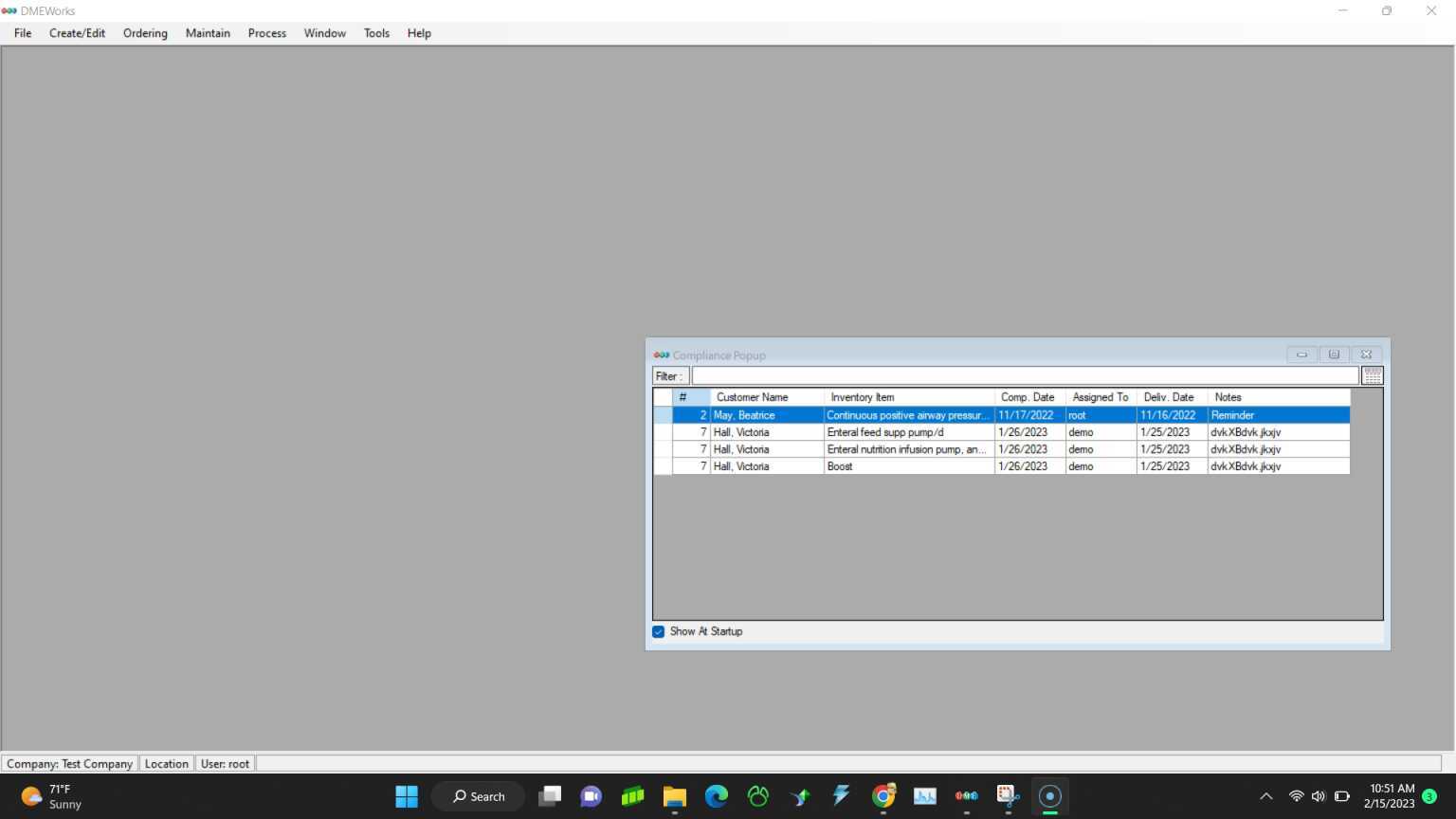Click the DMEWorks taskbar icon
Screen dimensions: 1456x819
point(966,796)
